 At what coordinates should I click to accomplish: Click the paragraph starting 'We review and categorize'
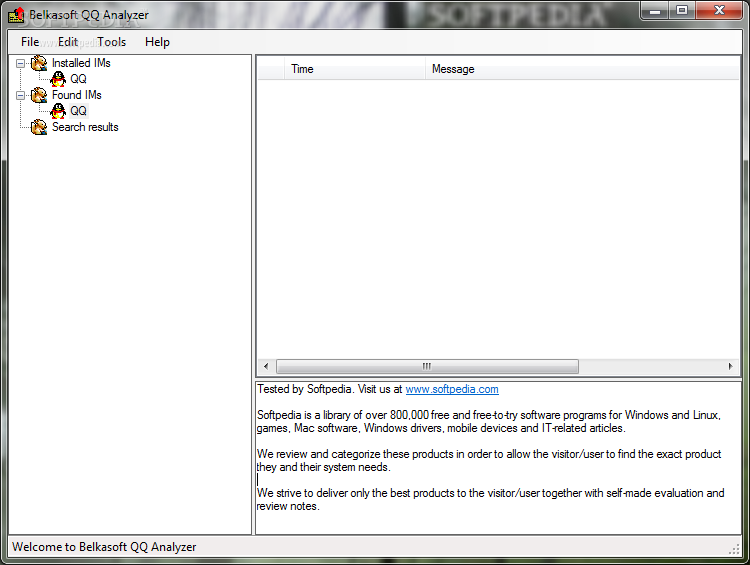[x=489, y=461]
